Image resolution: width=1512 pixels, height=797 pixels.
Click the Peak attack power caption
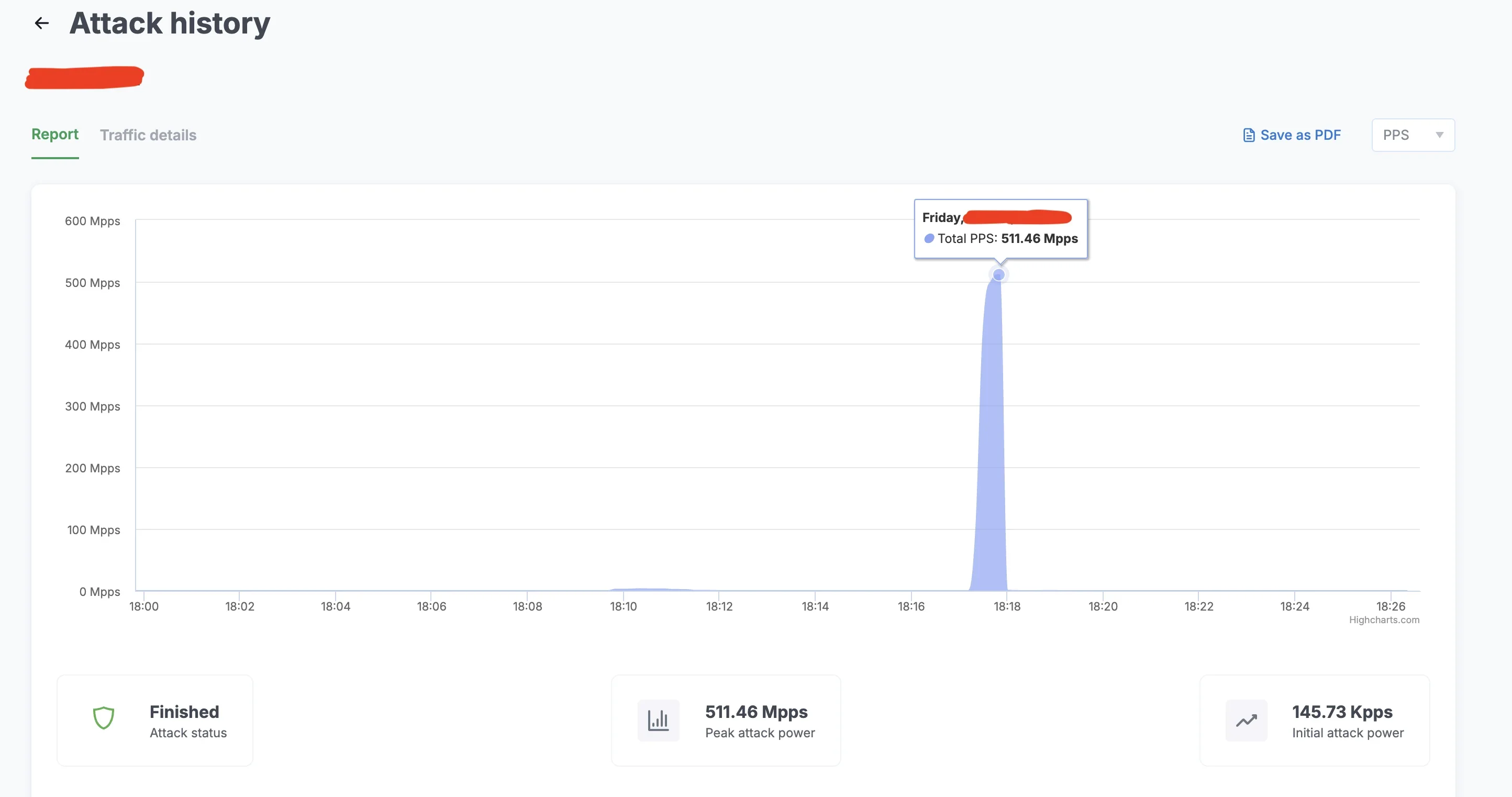tap(760, 733)
